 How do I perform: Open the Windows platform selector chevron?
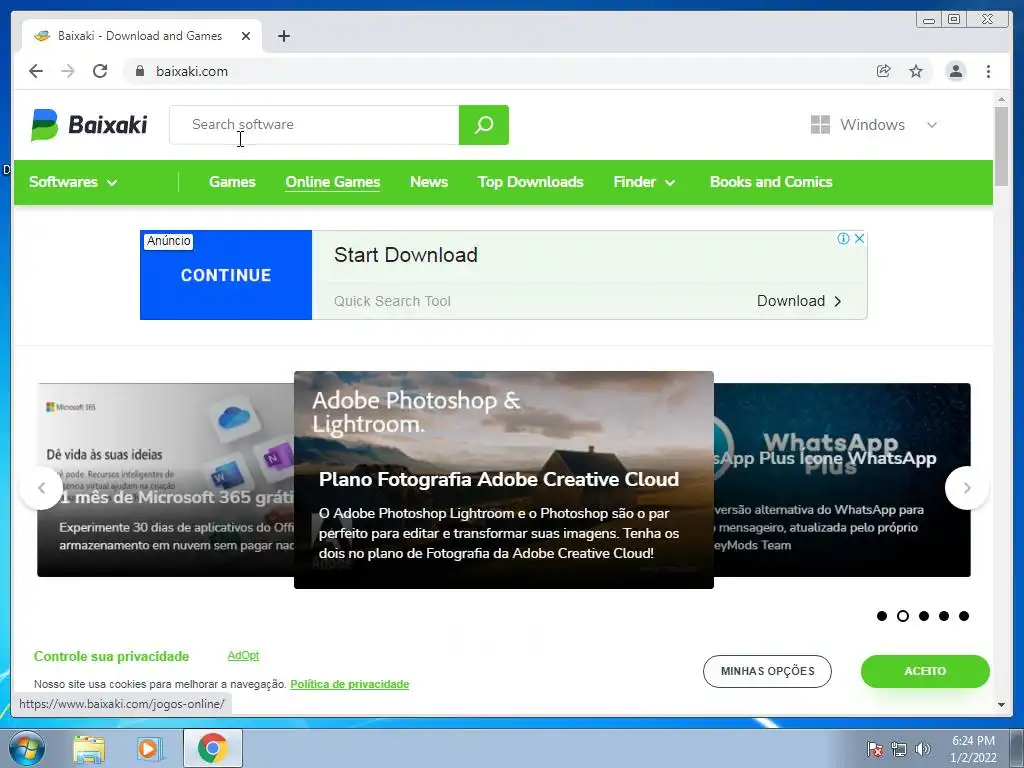pos(932,125)
